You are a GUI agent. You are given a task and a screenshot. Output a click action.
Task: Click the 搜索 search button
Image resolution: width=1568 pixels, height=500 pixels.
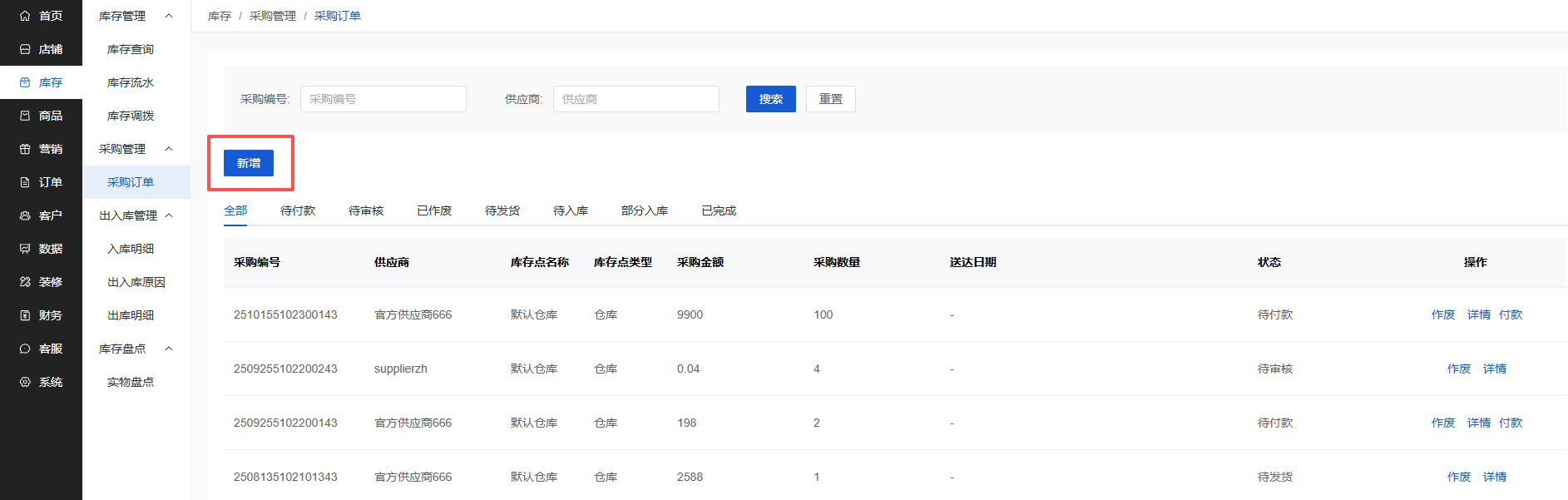(x=771, y=99)
